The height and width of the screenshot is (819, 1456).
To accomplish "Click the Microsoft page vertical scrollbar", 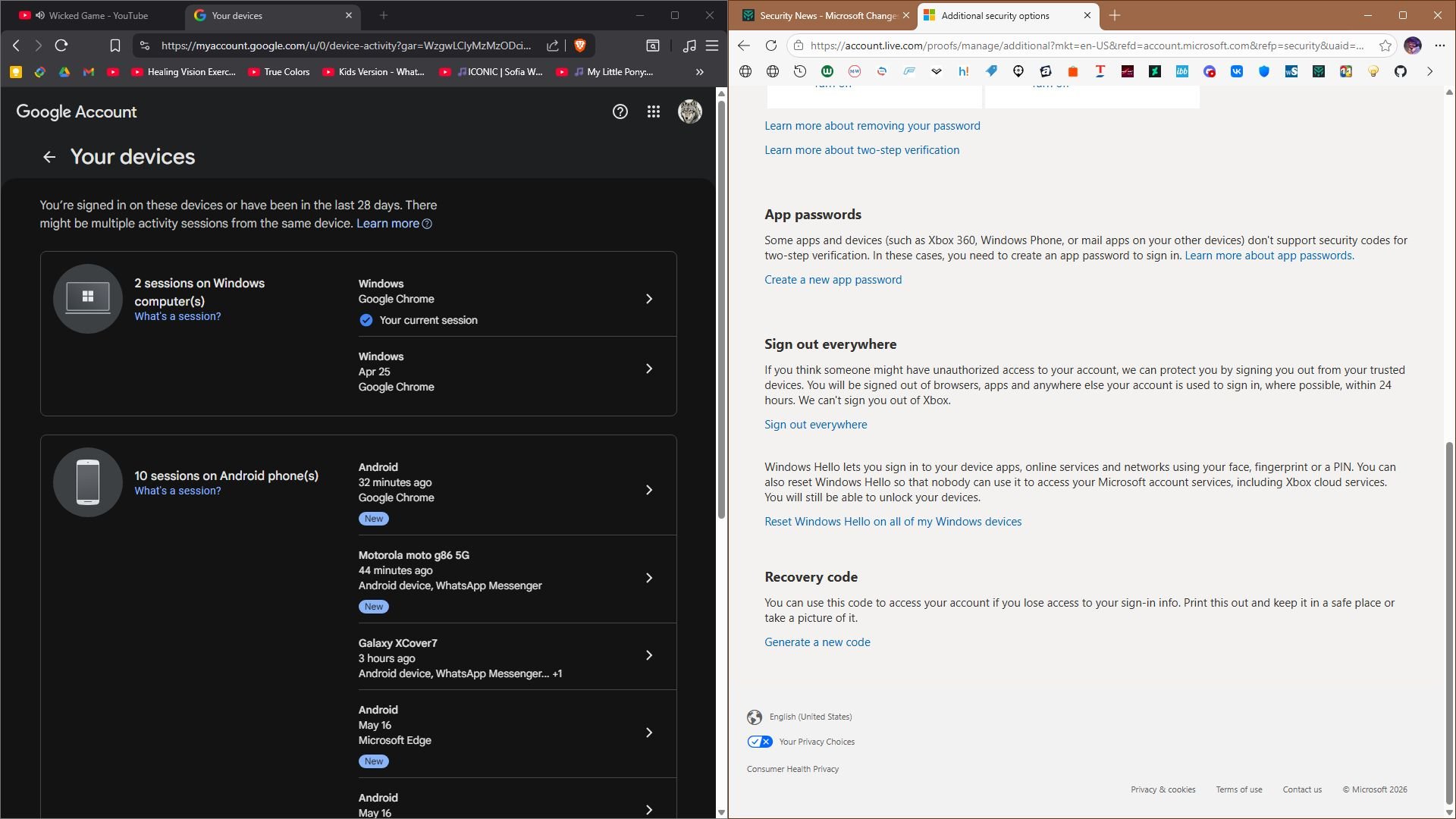I will [x=1450, y=622].
